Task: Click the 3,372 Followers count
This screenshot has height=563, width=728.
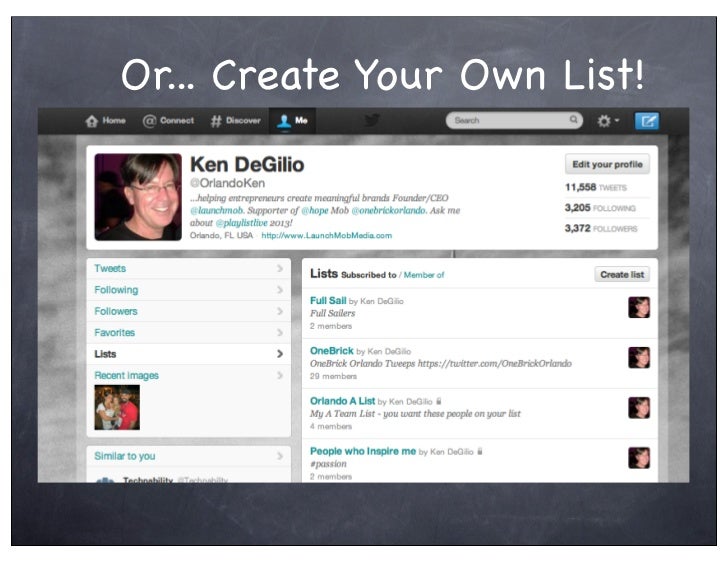Action: (601, 228)
